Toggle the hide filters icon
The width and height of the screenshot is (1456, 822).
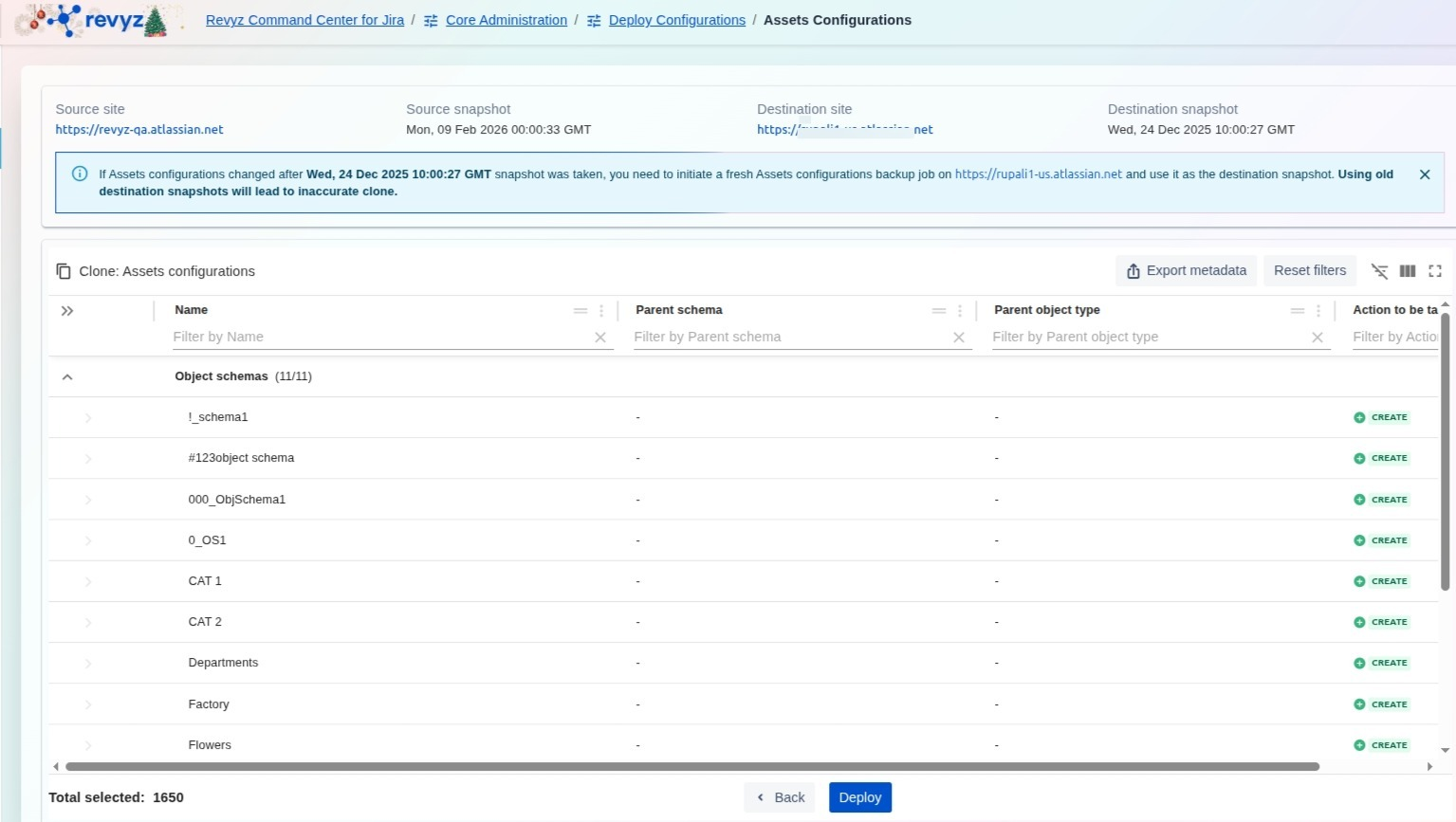1379,271
